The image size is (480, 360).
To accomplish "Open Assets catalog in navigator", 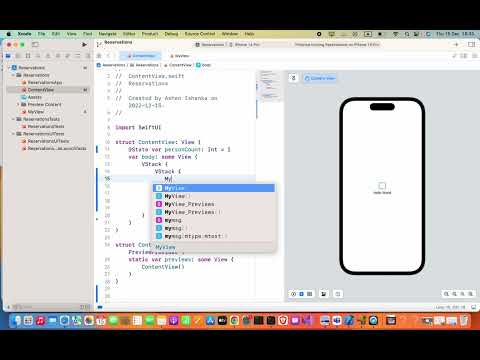I will coord(31,97).
